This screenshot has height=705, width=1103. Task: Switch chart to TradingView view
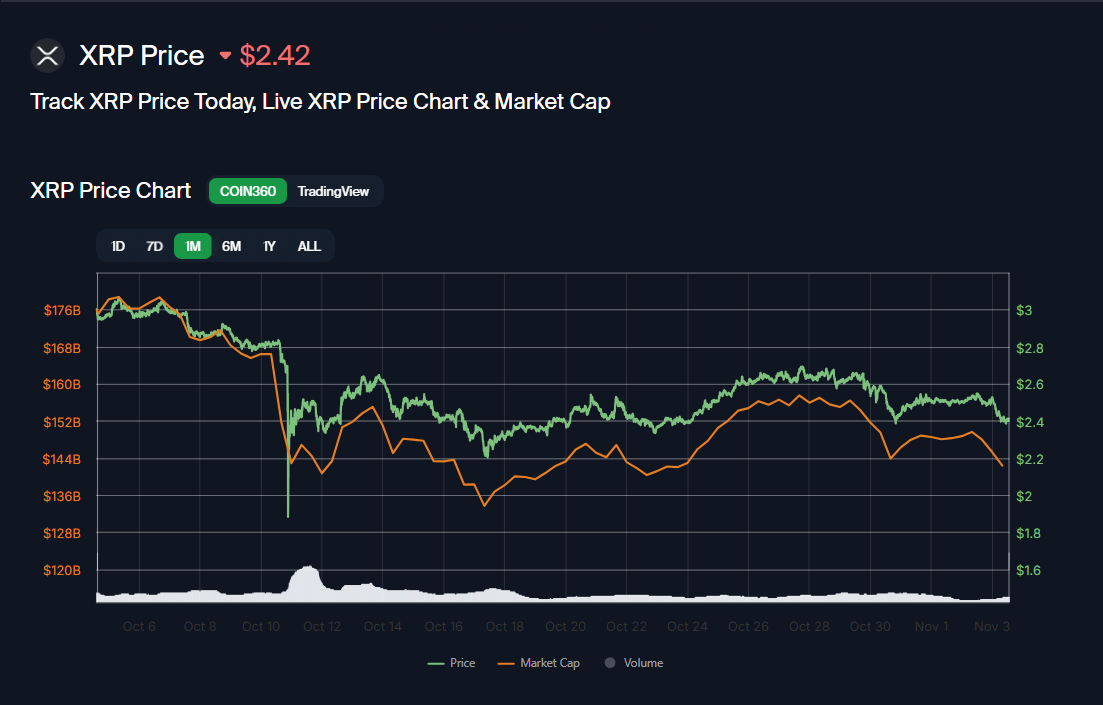coord(333,191)
